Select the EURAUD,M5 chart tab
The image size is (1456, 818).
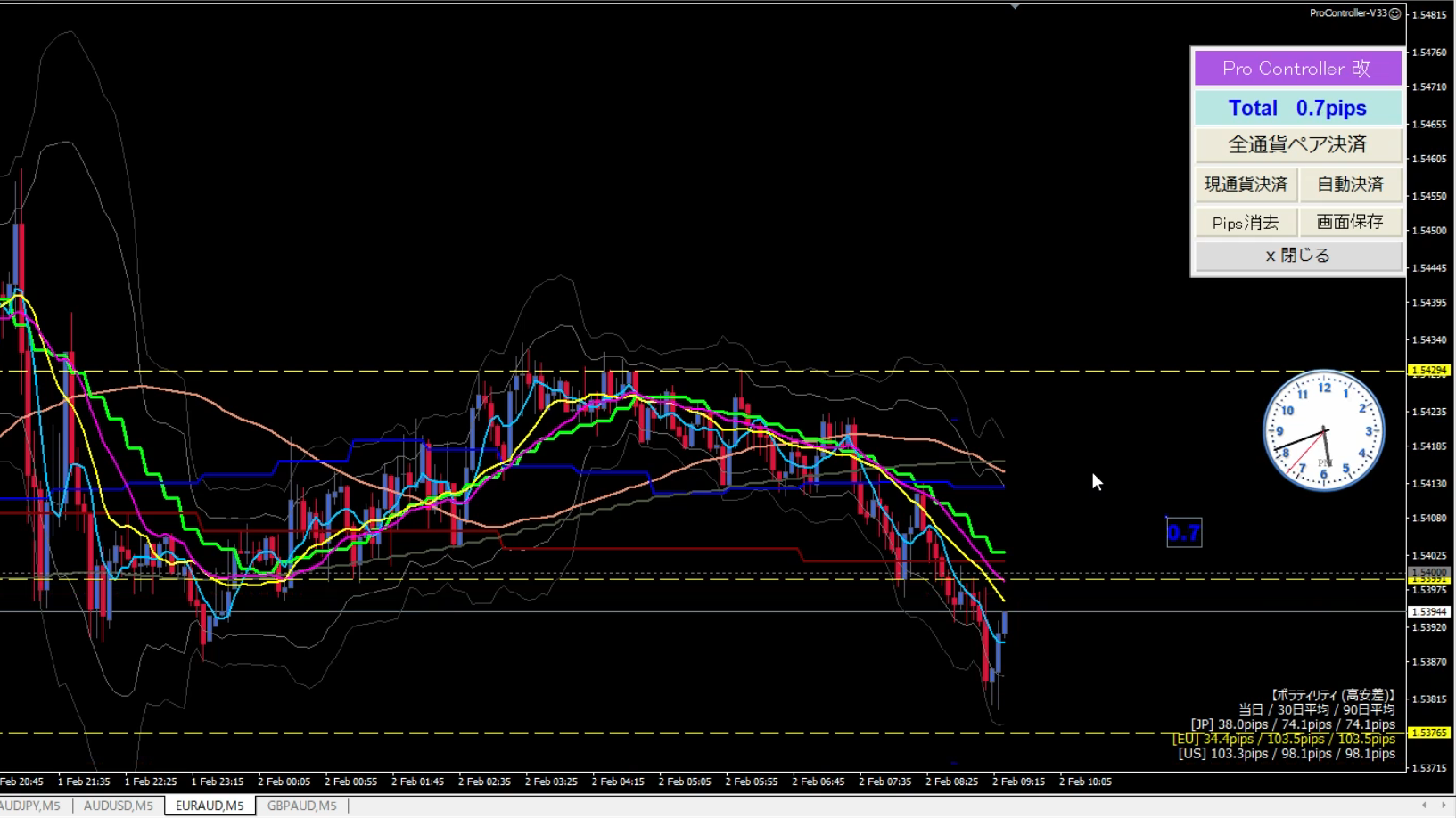click(x=210, y=806)
